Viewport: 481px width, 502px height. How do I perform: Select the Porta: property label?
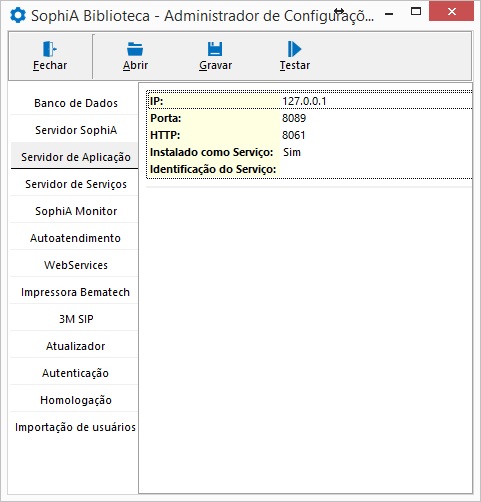tap(166, 118)
